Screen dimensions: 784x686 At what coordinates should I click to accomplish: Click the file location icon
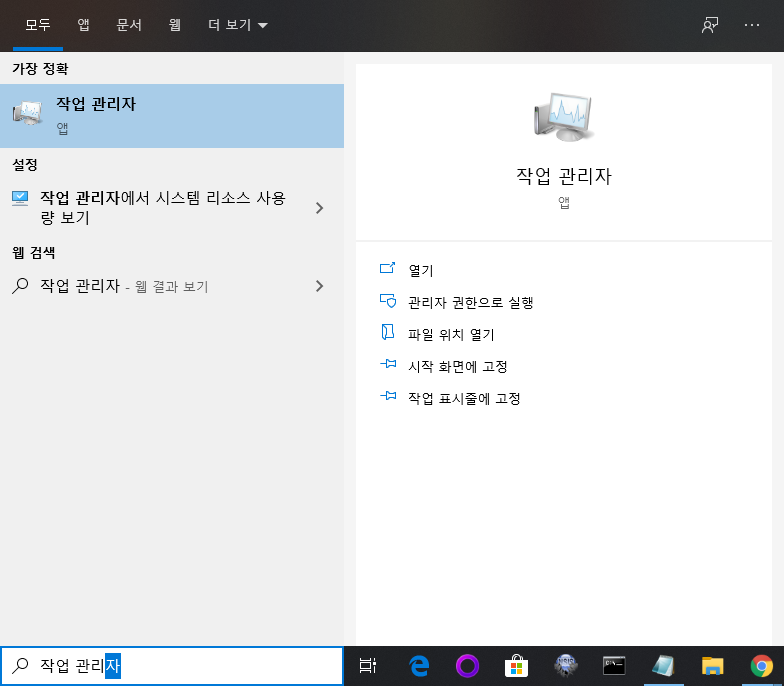[388, 332]
